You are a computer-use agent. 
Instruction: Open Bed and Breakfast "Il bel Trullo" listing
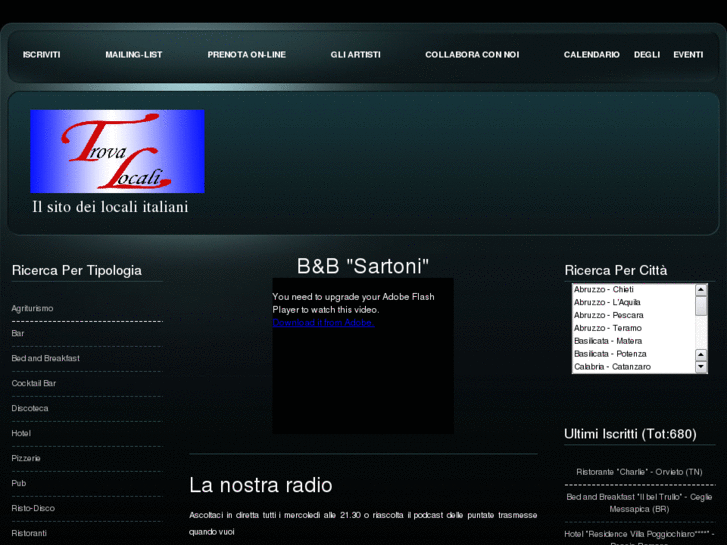coord(639,503)
